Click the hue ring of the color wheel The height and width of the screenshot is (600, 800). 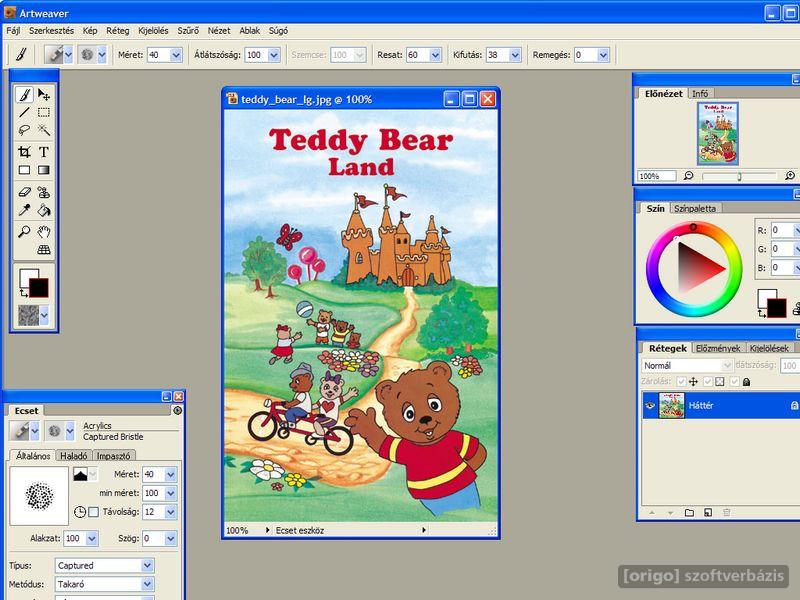(694, 268)
